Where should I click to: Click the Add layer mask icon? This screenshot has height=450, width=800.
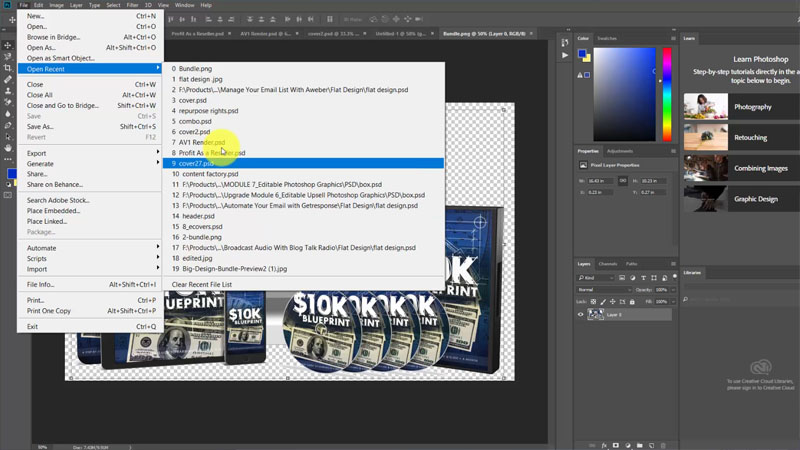coord(616,443)
